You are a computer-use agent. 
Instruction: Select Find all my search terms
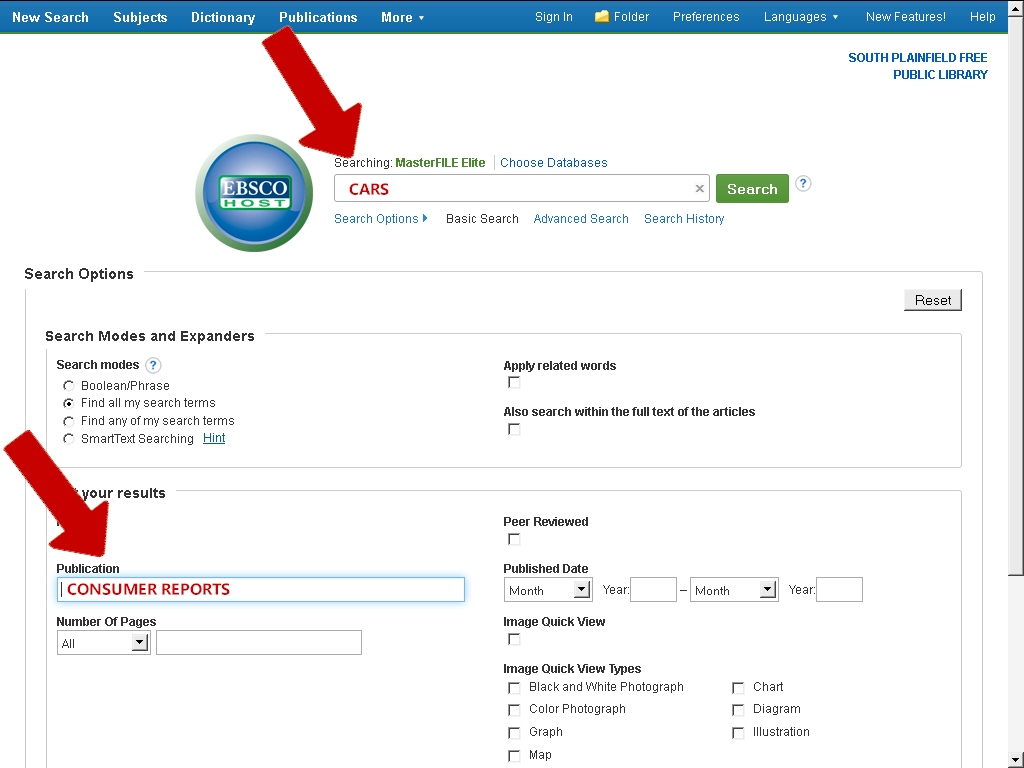pyautogui.click(x=69, y=404)
